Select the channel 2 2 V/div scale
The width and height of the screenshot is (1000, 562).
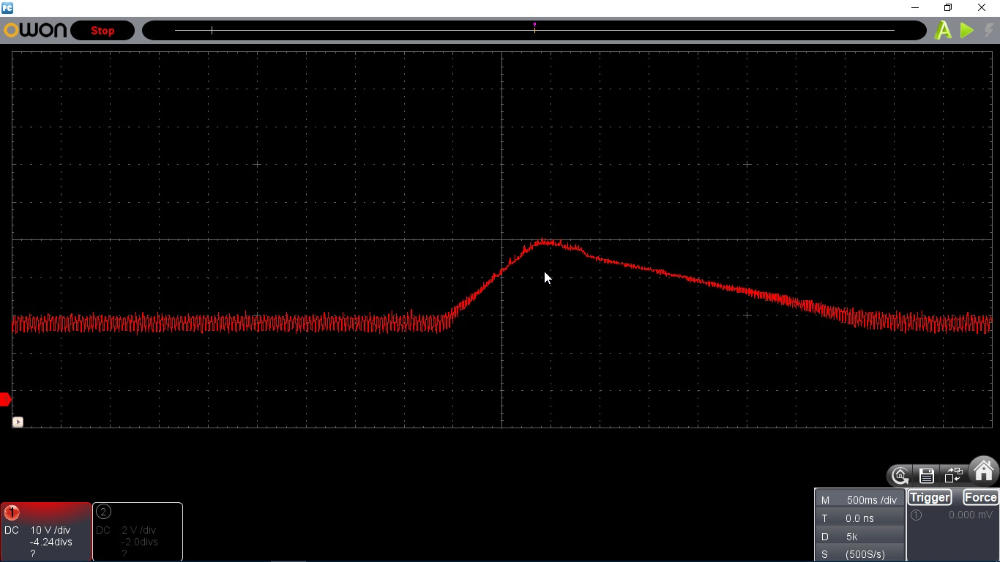[138, 530]
